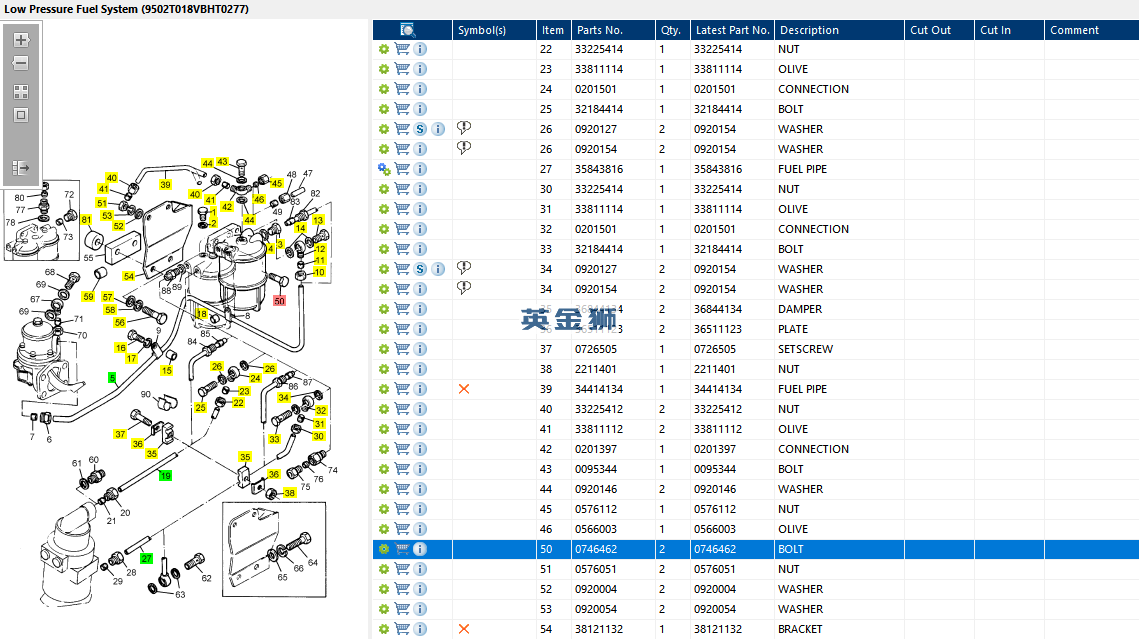Screen dimensions: 1139x639
Task: Click the Cut Out column header
Action: click(931, 30)
